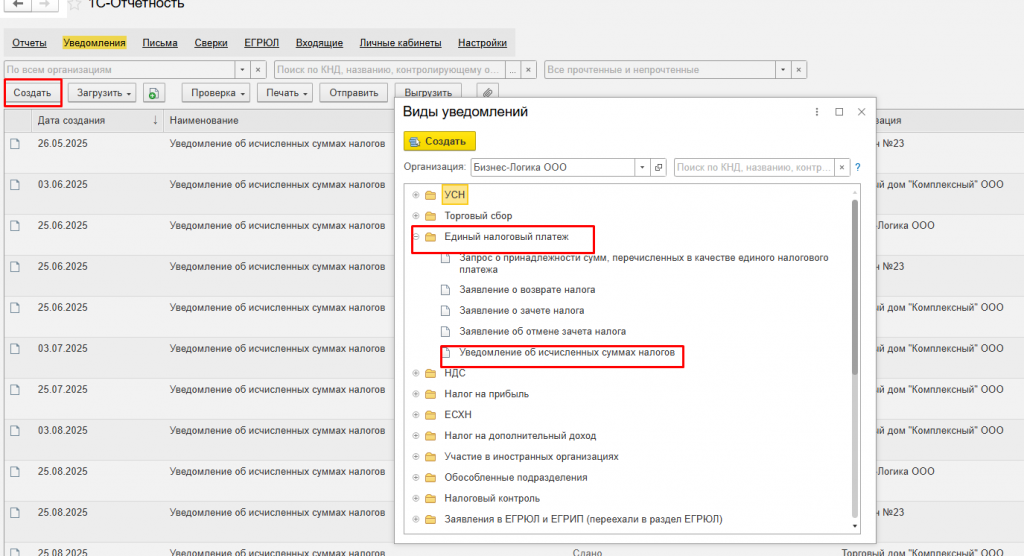Image resolution: width=1024 pixels, height=556 pixels.
Task: Collapse the Единый налоговый платеж node
Action: [415, 237]
